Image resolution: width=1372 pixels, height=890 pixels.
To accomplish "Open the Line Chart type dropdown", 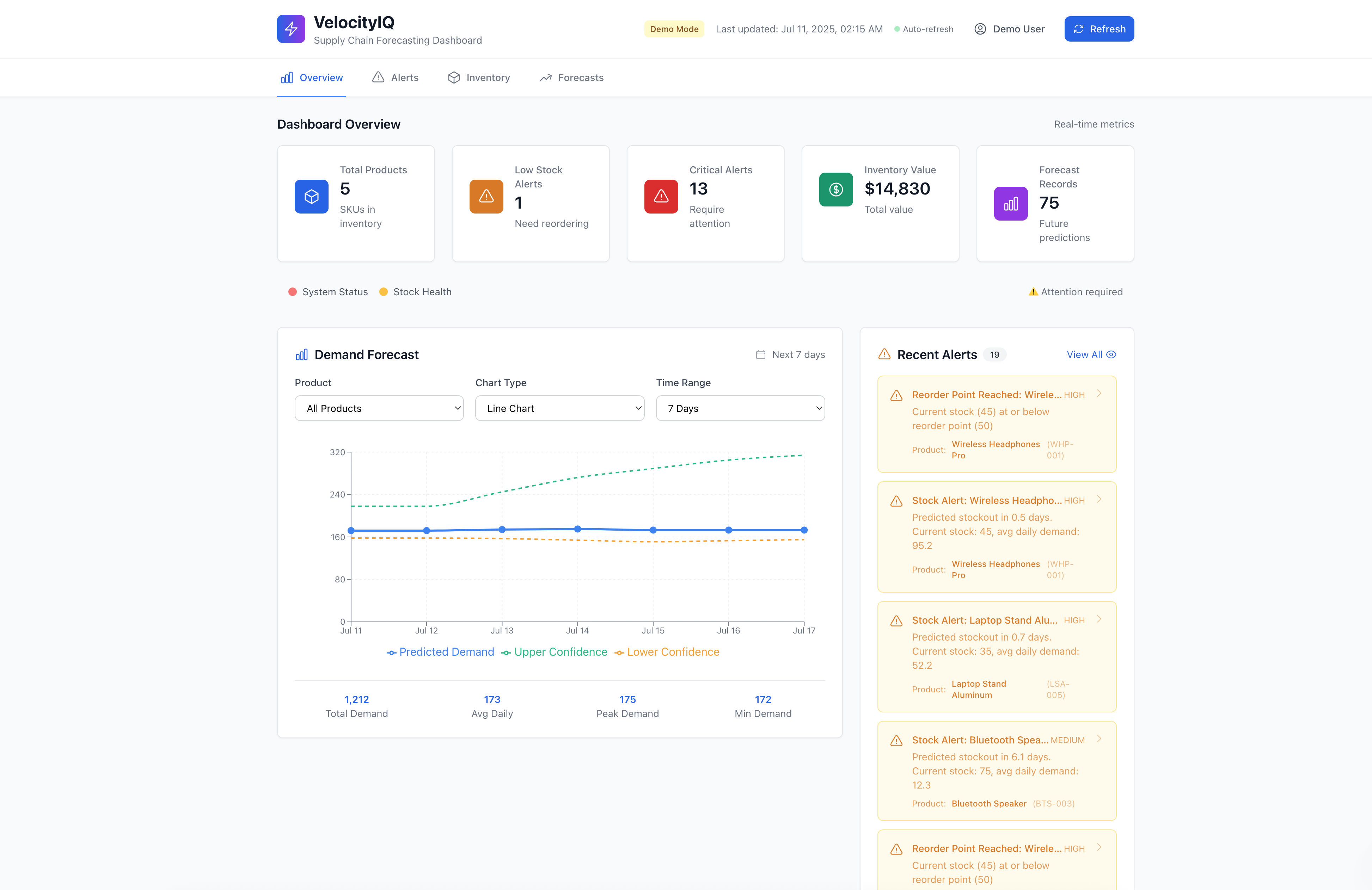I will 559,408.
